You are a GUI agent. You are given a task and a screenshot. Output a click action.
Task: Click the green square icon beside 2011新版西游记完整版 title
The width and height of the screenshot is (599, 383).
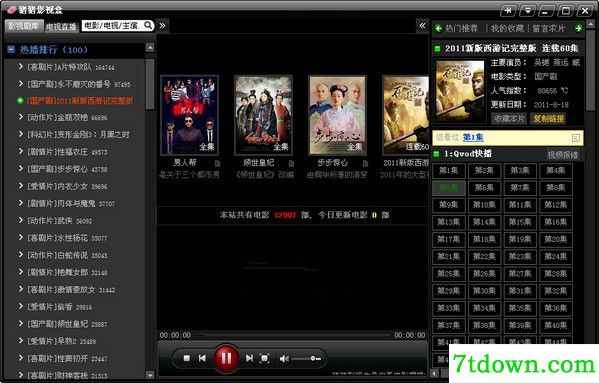pyautogui.click(x=437, y=48)
